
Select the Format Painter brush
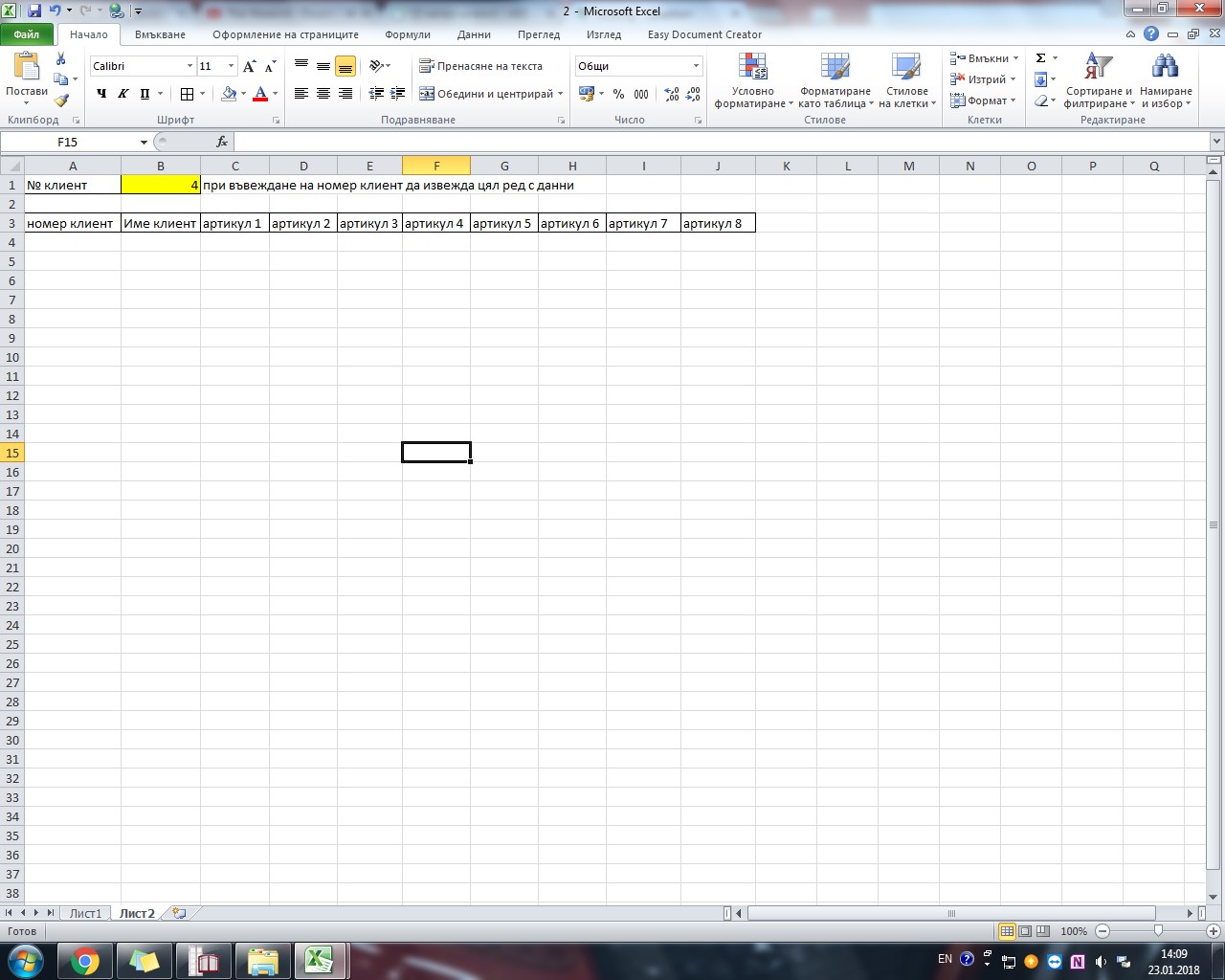click(61, 100)
